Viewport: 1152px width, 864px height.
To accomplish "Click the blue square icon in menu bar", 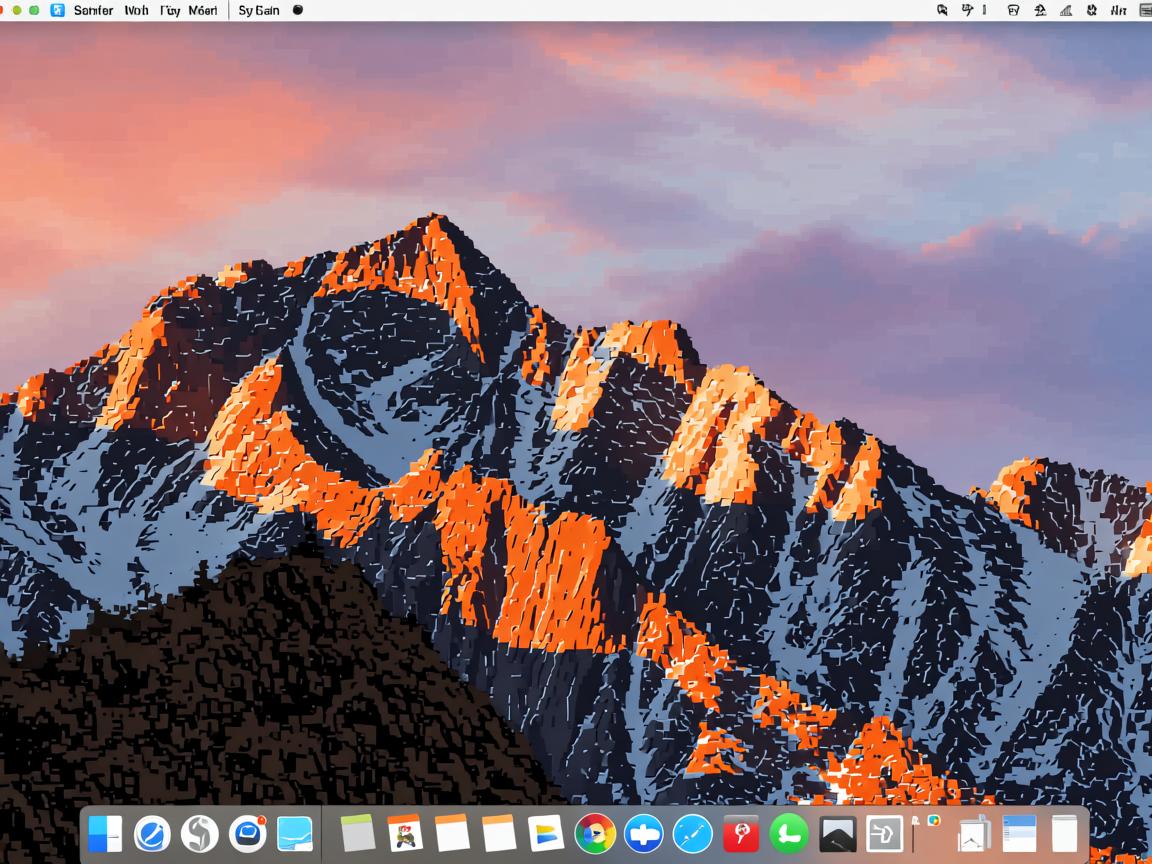I will coord(58,10).
